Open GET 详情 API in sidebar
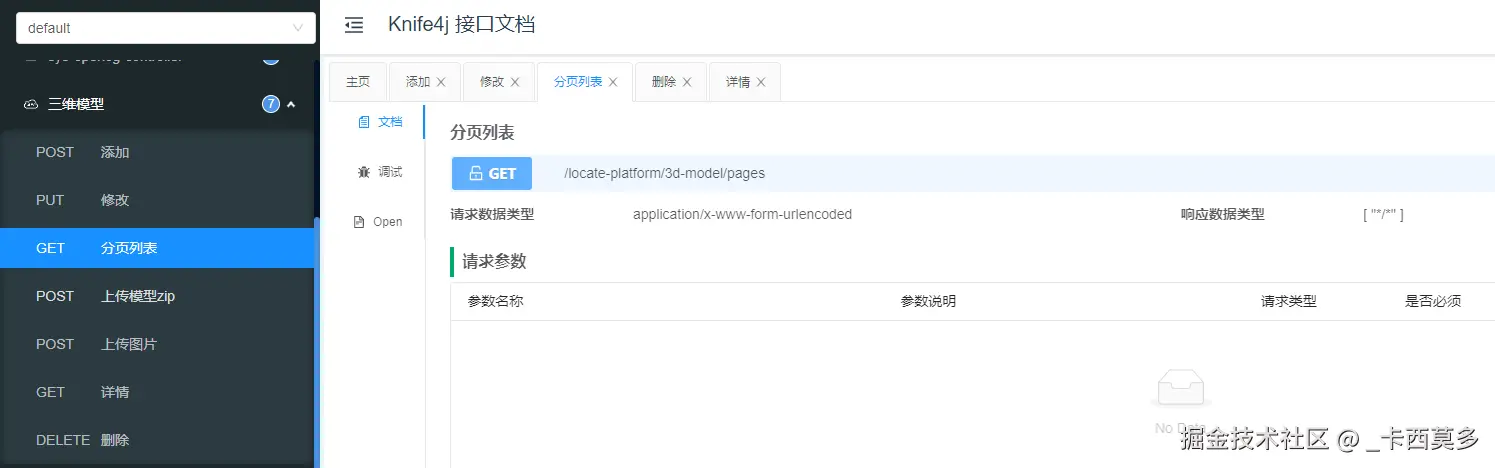 (x=157, y=392)
